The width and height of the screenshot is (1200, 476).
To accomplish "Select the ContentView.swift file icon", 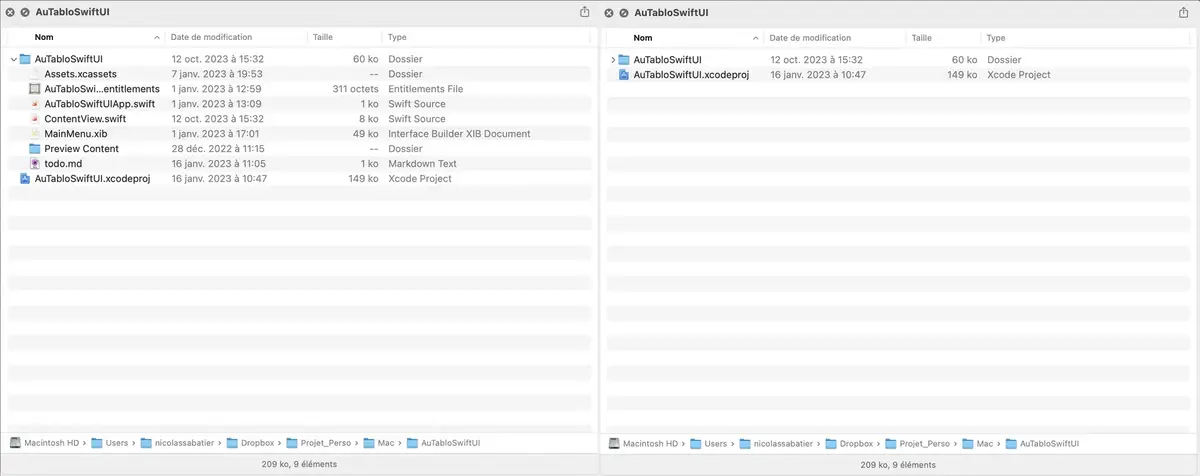I will tap(35, 119).
